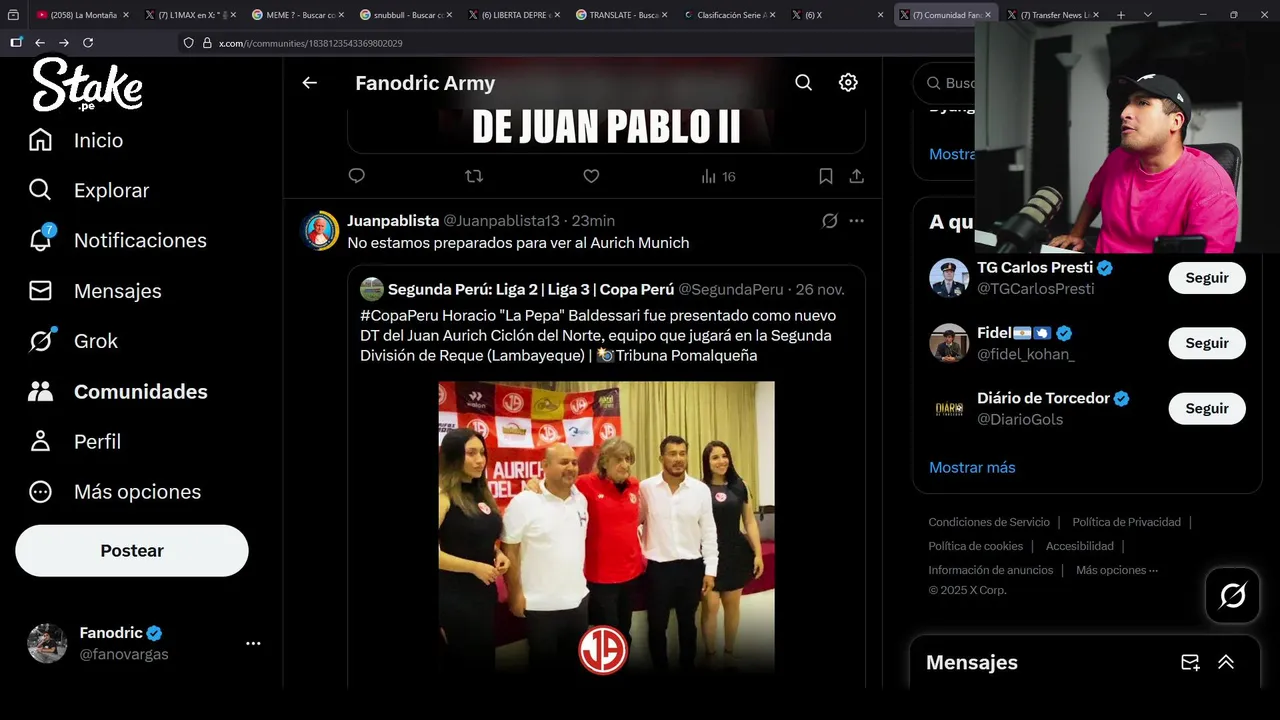Click Grok icon on Juanpablista post
The width and height of the screenshot is (1280, 720).
(x=829, y=221)
